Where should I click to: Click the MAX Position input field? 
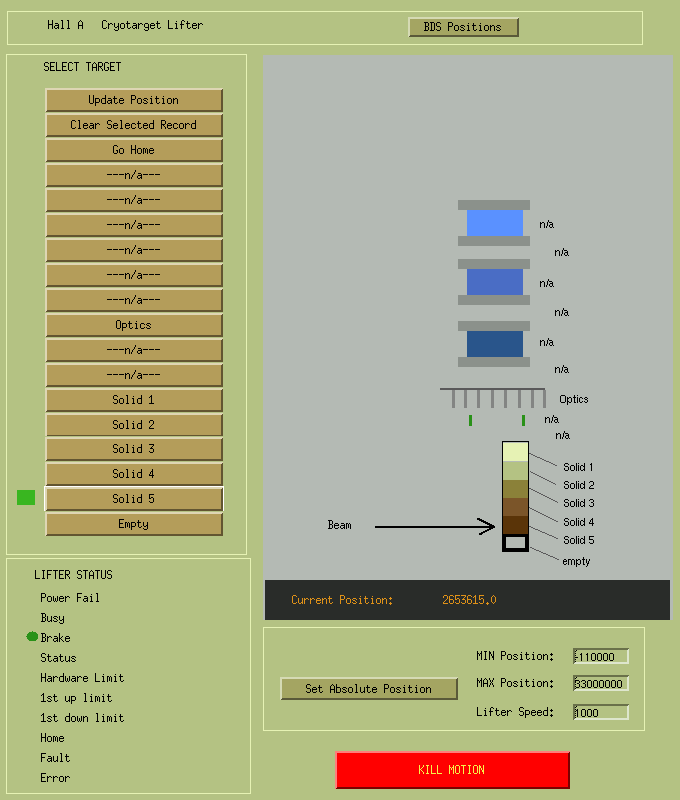coord(601,684)
